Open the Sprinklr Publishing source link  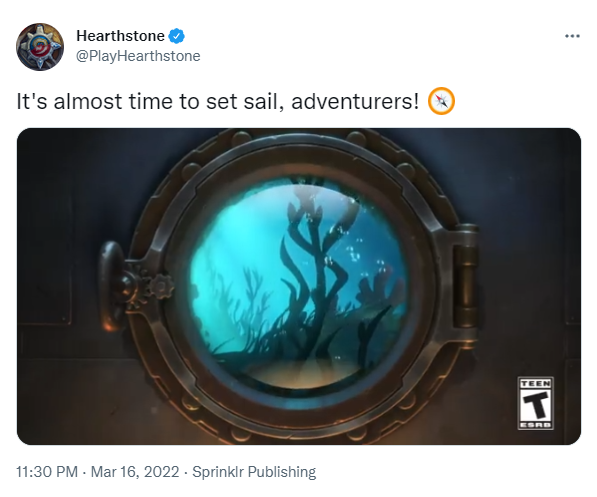pyautogui.click(x=254, y=472)
